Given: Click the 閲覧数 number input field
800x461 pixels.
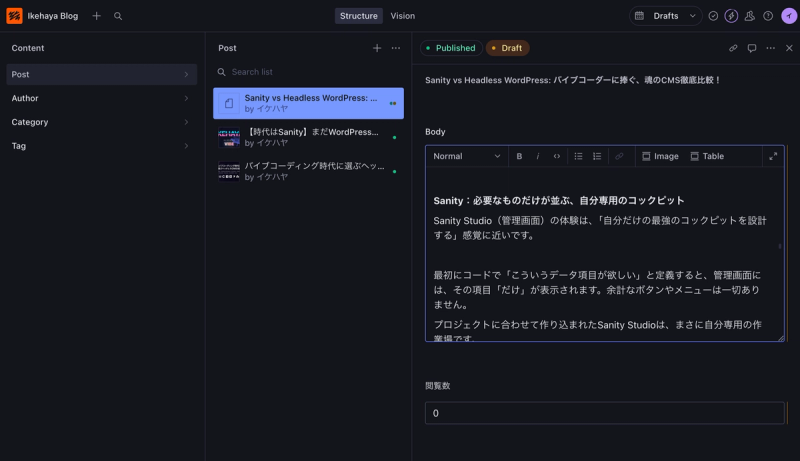Looking at the screenshot, I should 605,413.
